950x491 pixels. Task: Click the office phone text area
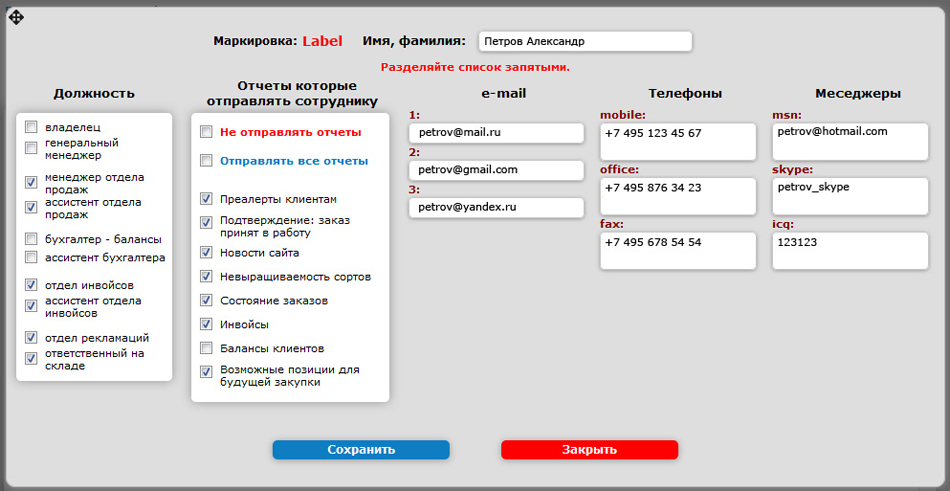(678, 196)
